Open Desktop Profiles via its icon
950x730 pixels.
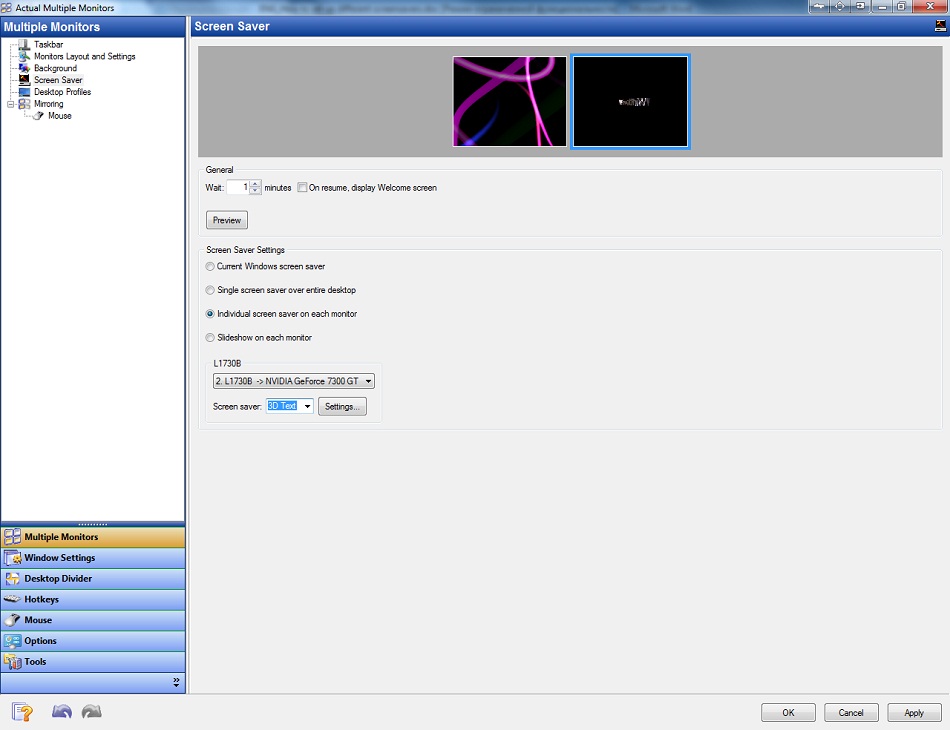coord(24,92)
